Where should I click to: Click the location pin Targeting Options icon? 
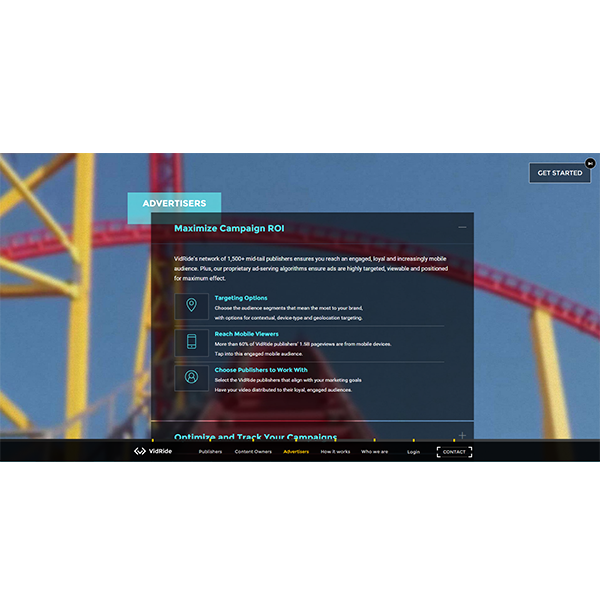point(191,306)
